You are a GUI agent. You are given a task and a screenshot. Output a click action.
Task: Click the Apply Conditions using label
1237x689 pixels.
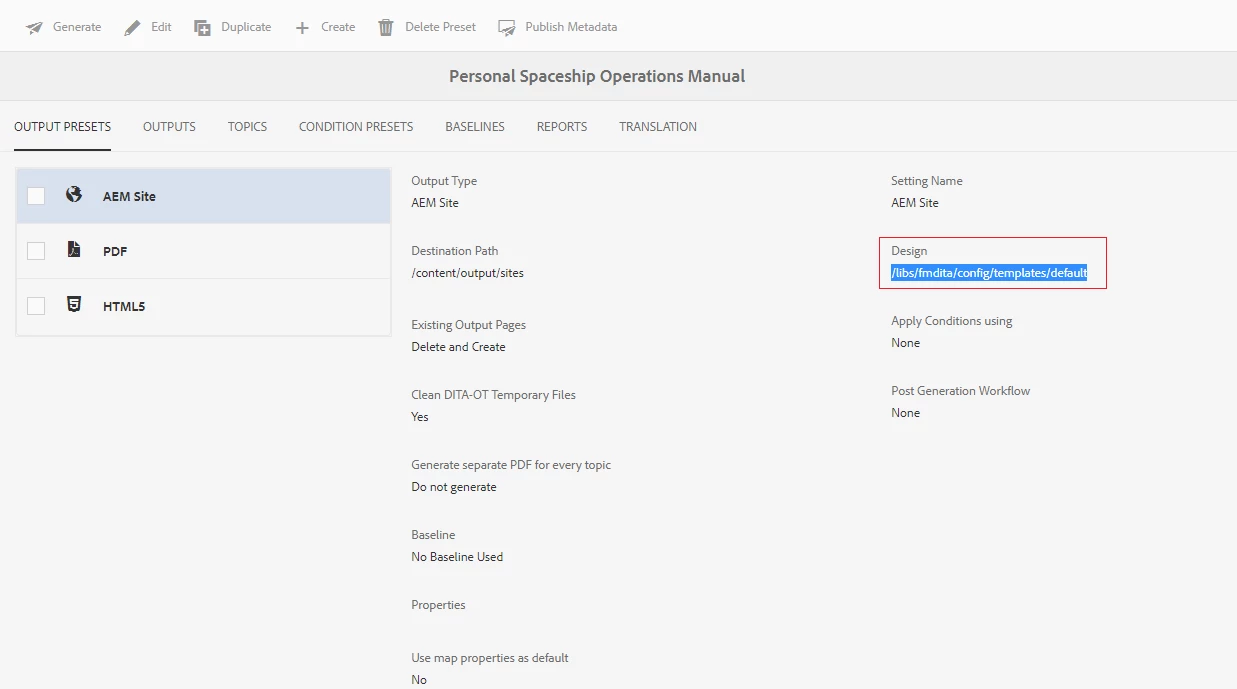pos(952,321)
